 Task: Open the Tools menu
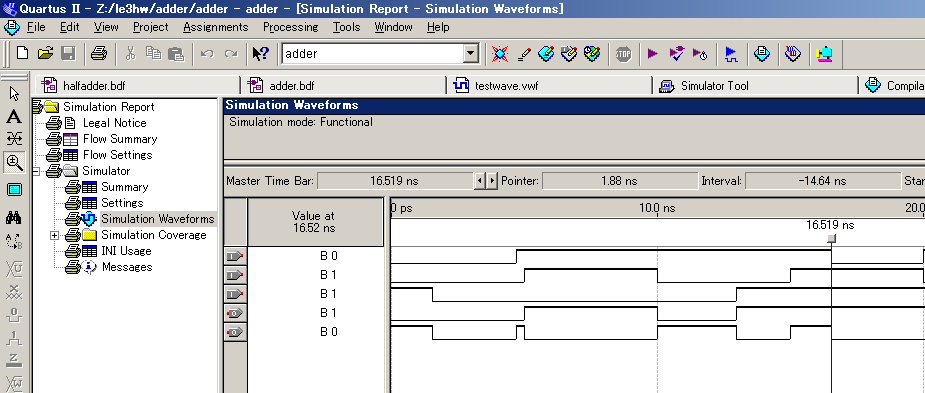[x=346, y=27]
